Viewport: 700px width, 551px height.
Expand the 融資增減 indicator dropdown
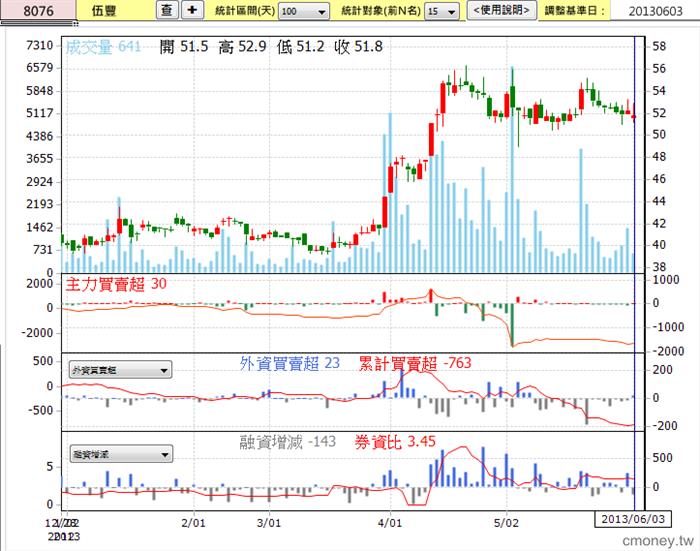click(x=121, y=454)
